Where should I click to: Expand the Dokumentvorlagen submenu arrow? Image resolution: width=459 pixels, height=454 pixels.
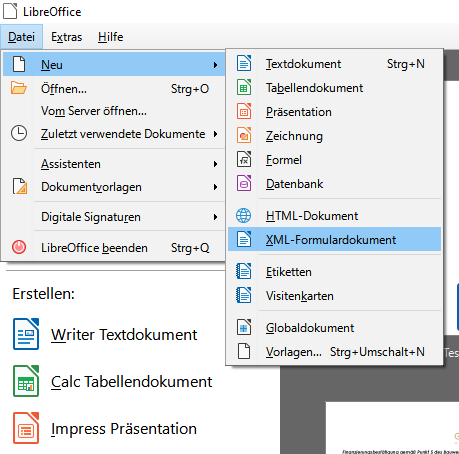point(215,187)
